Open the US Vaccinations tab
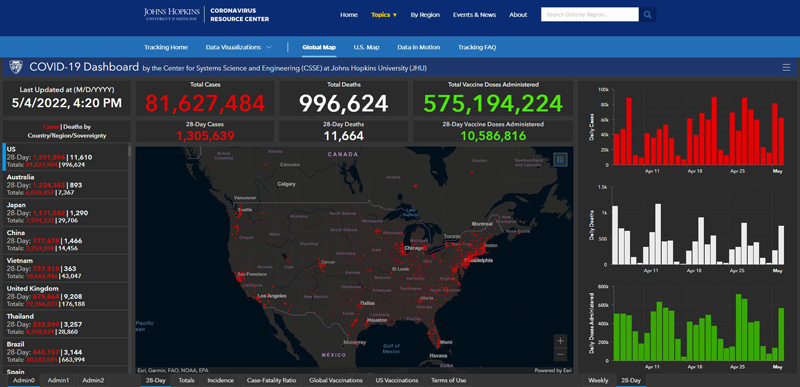 (396, 380)
